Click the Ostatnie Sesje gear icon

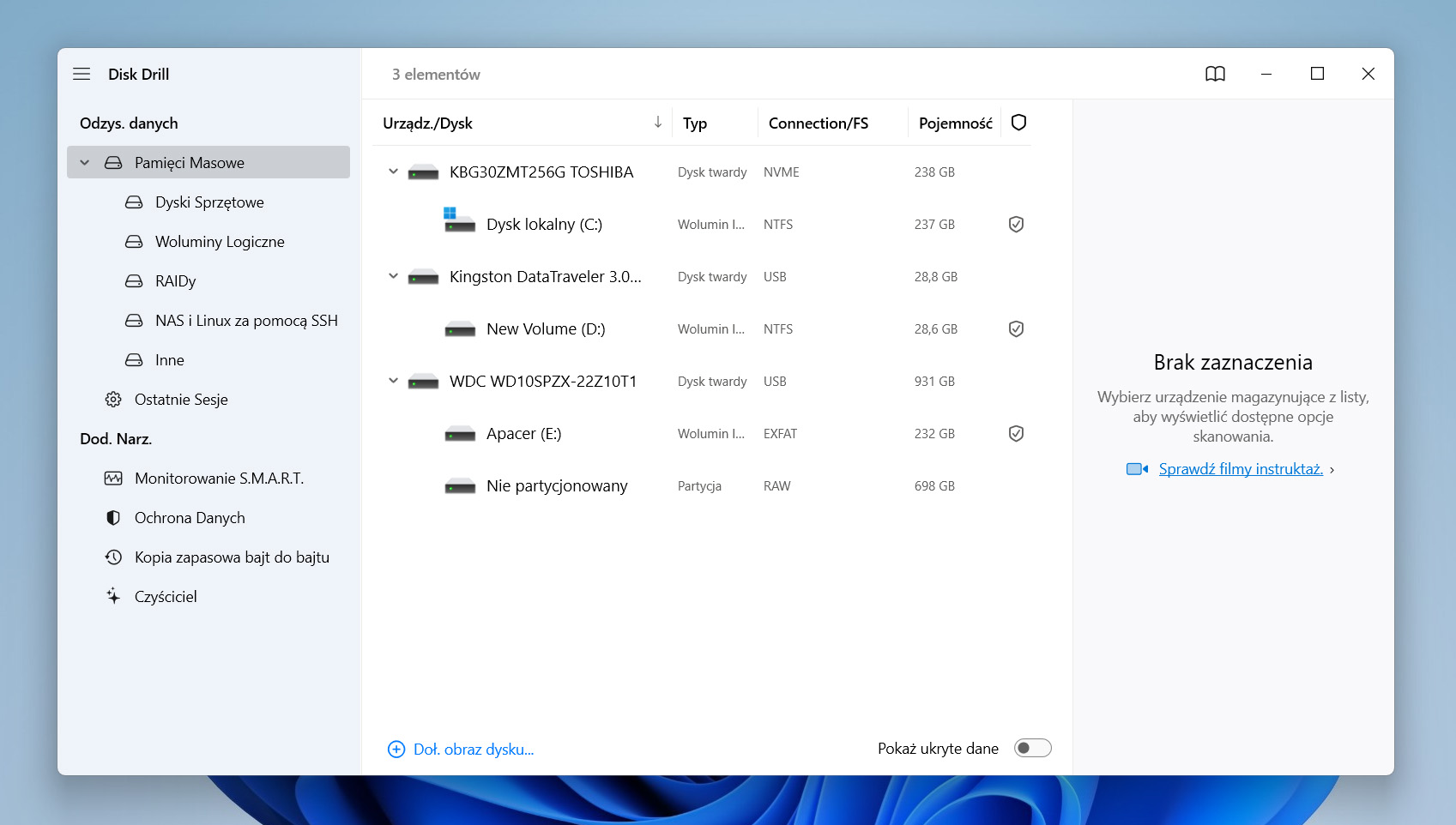tap(113, 400)
